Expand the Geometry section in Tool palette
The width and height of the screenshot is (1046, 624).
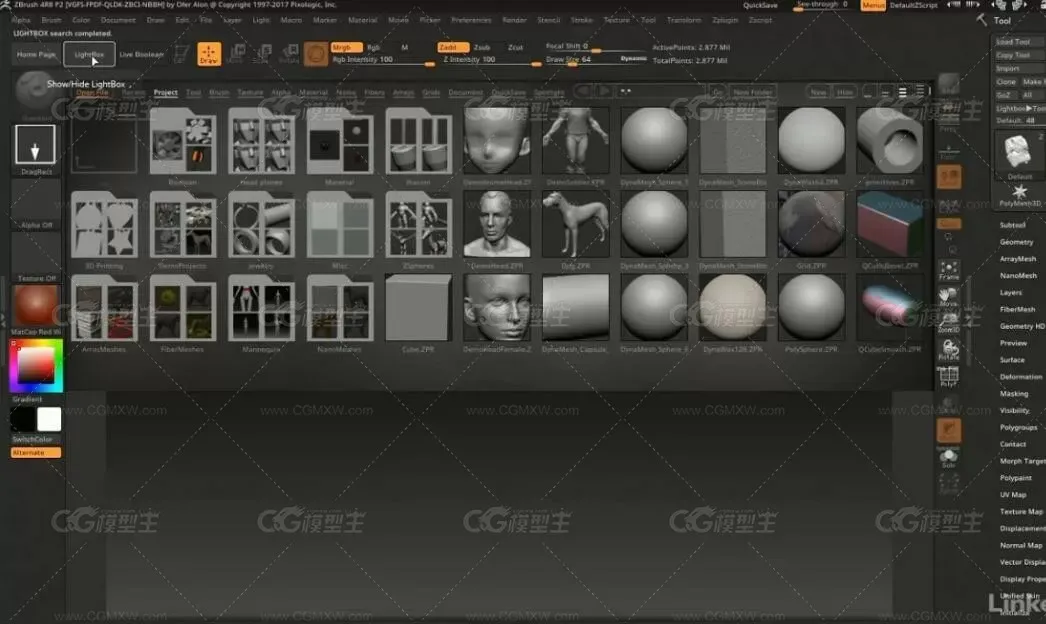click(x=1016, y=242)
